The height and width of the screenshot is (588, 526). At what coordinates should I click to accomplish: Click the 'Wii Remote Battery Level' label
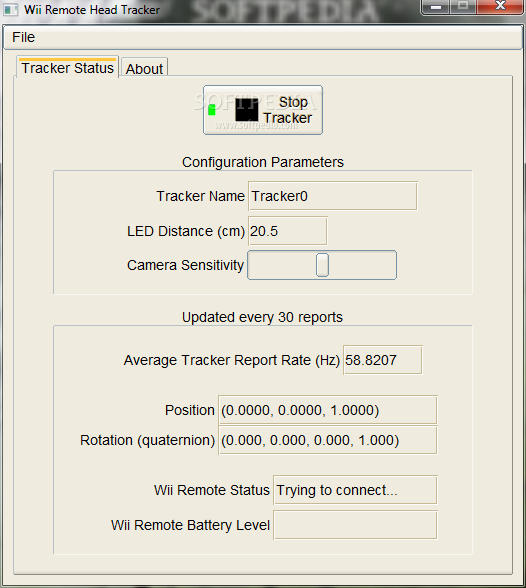pyautogui.click(x=190, y=525)
